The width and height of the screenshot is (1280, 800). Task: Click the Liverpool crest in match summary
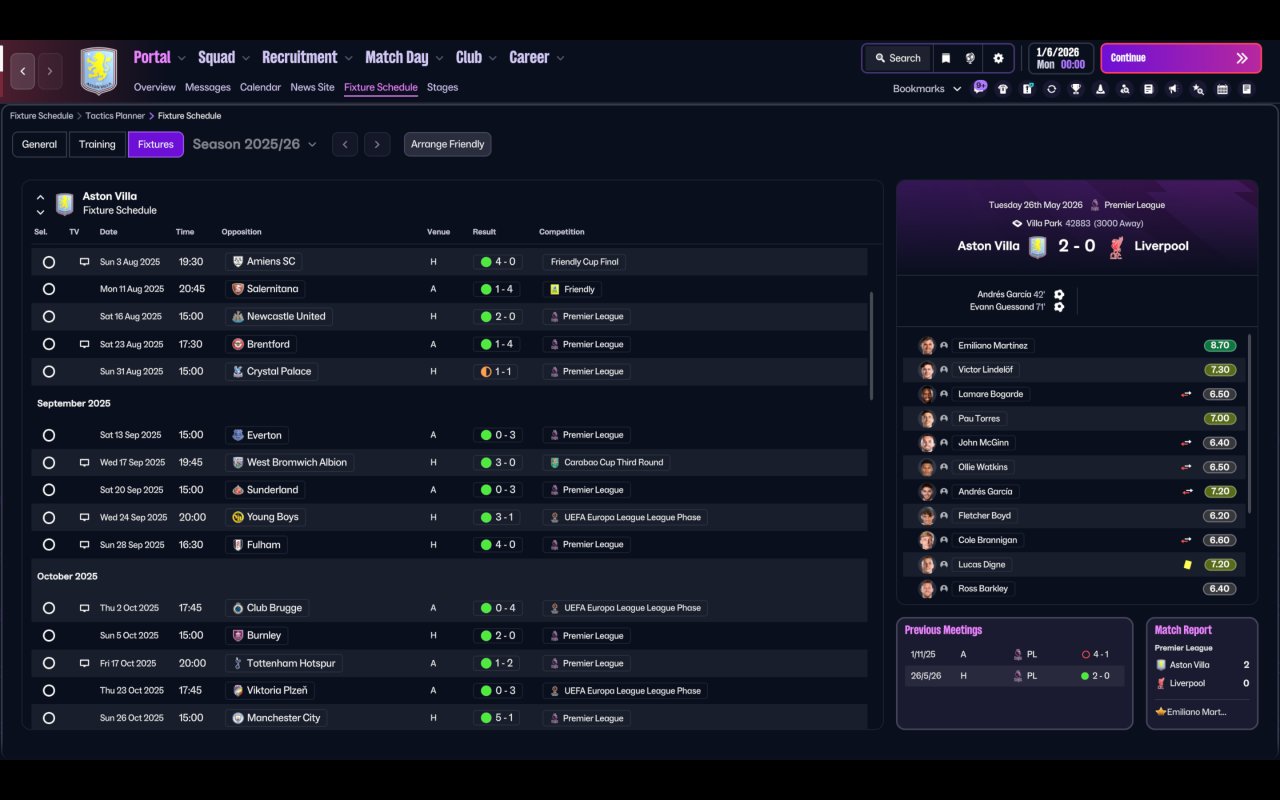[x=1117, y=247]
